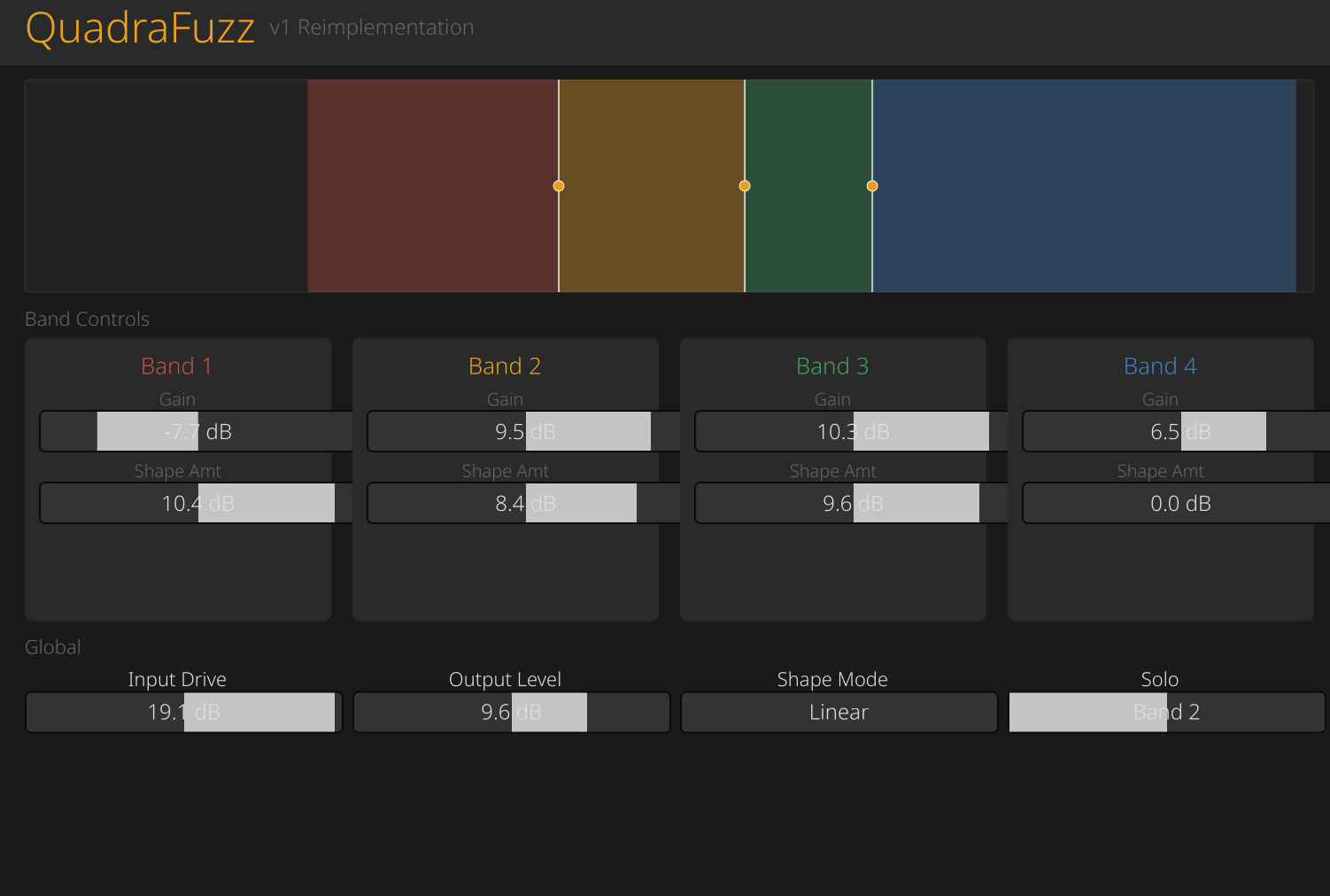Click the yellow Band 2 spectrum region
The image size is (1330, 896).
tap(651, 230)
